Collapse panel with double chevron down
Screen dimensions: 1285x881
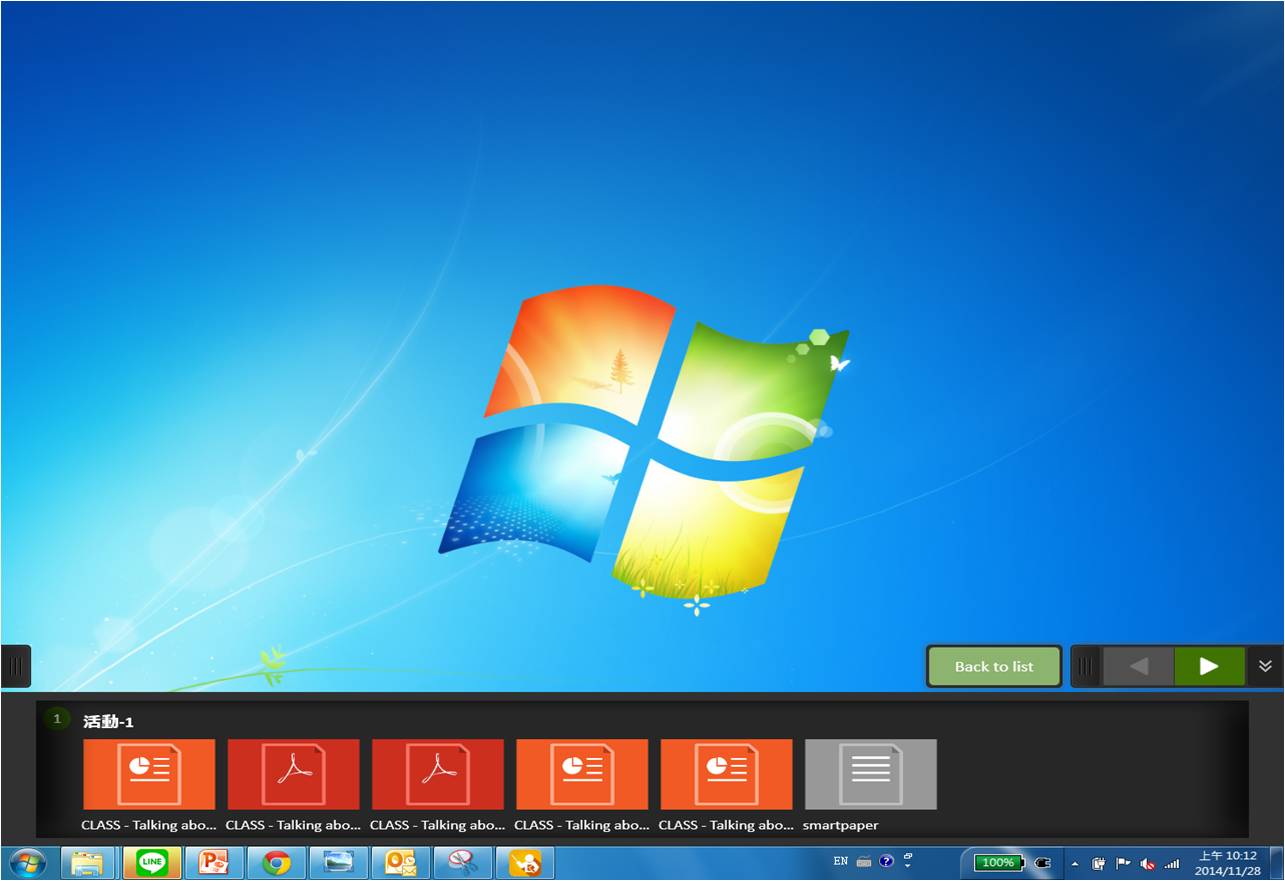pos(1265,667)
